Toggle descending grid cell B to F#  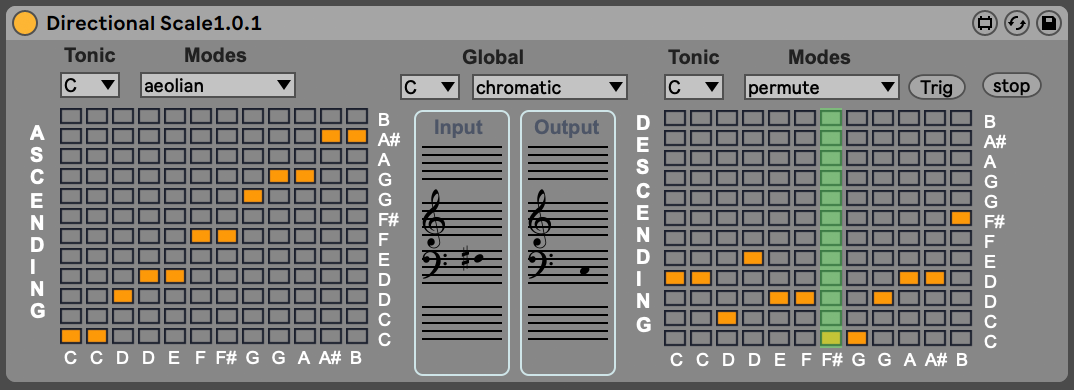click(961, 218)
